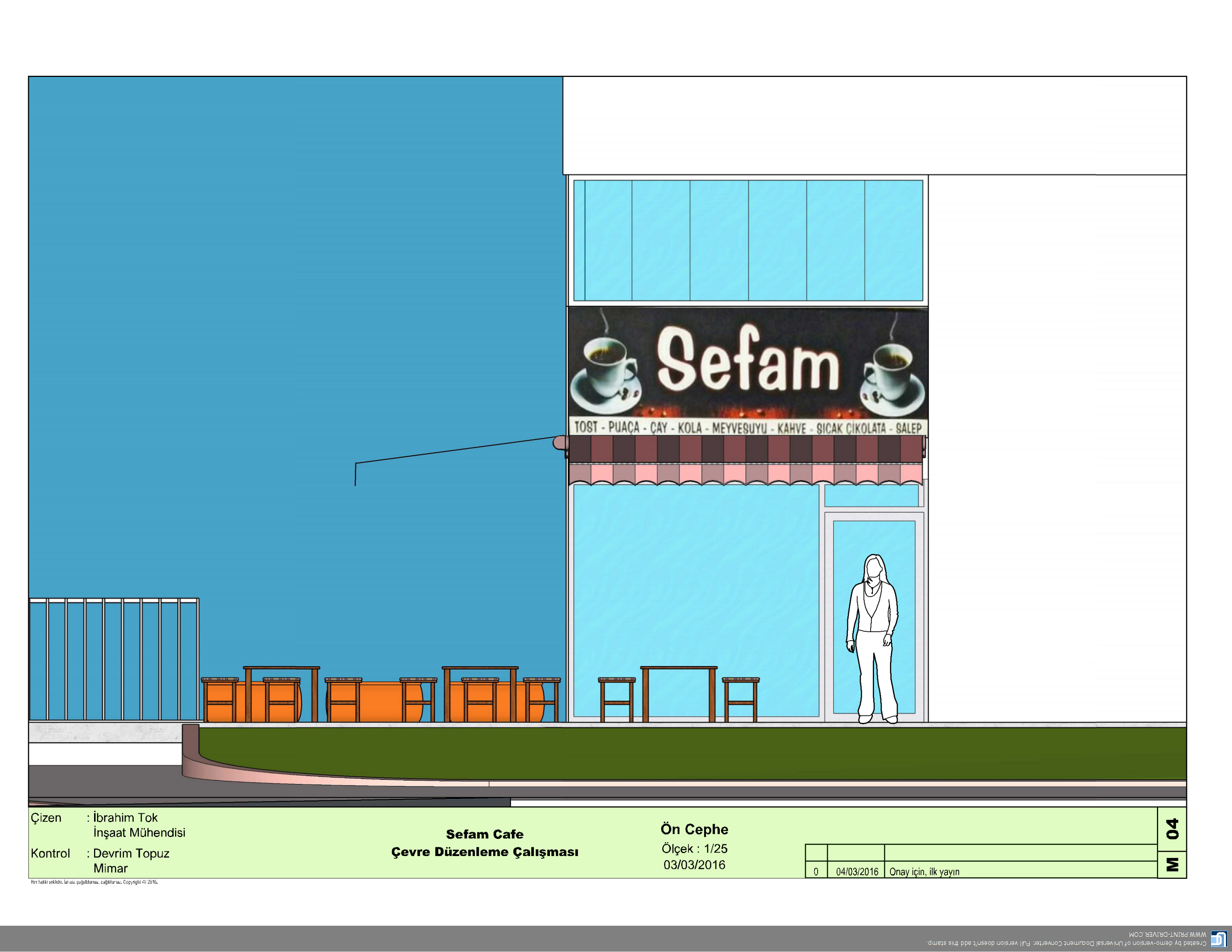The width and height of the screenshot is (1232, 952).
Task: Click the 'Onay için, ilk yayın' revision note
Action: pyautogui.click(x=924, y=871)
